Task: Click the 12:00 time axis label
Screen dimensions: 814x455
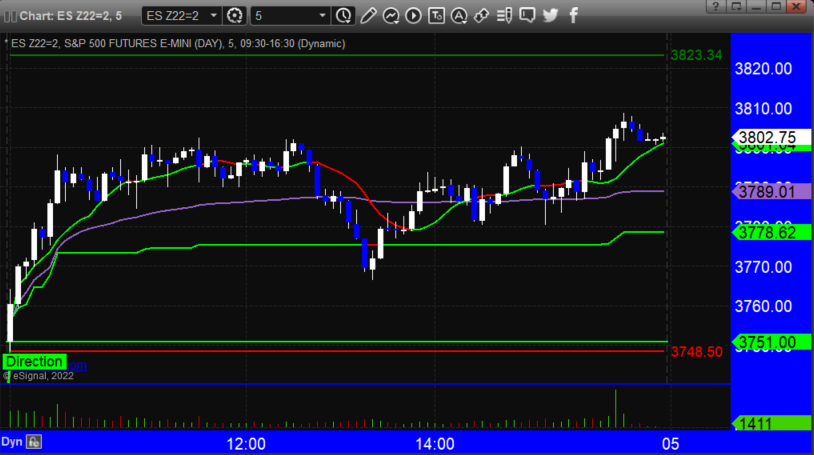Action: coord(246,444)
